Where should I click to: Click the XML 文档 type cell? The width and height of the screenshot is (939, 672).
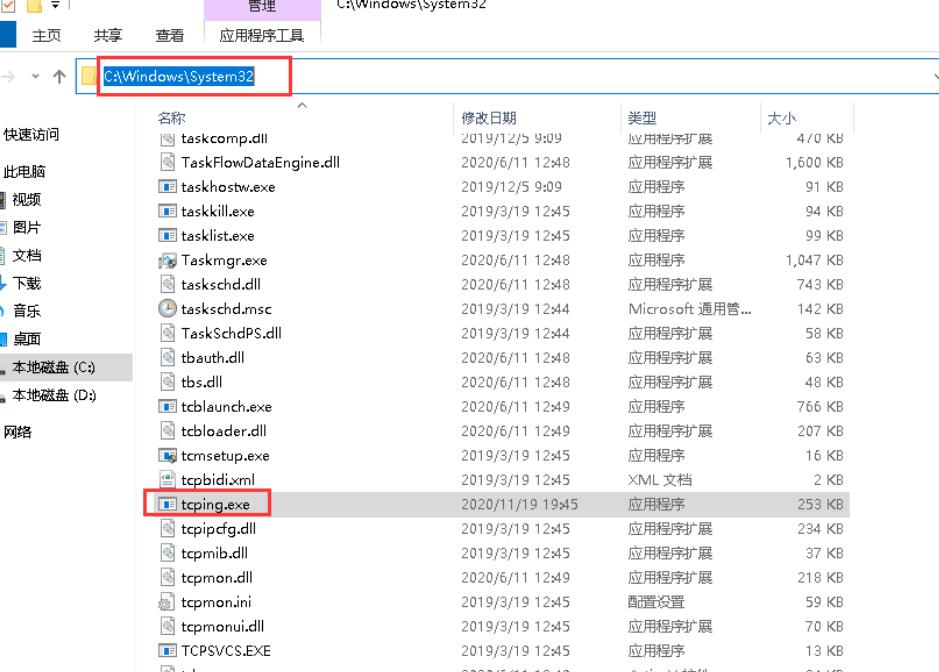(x=660, y=480)
